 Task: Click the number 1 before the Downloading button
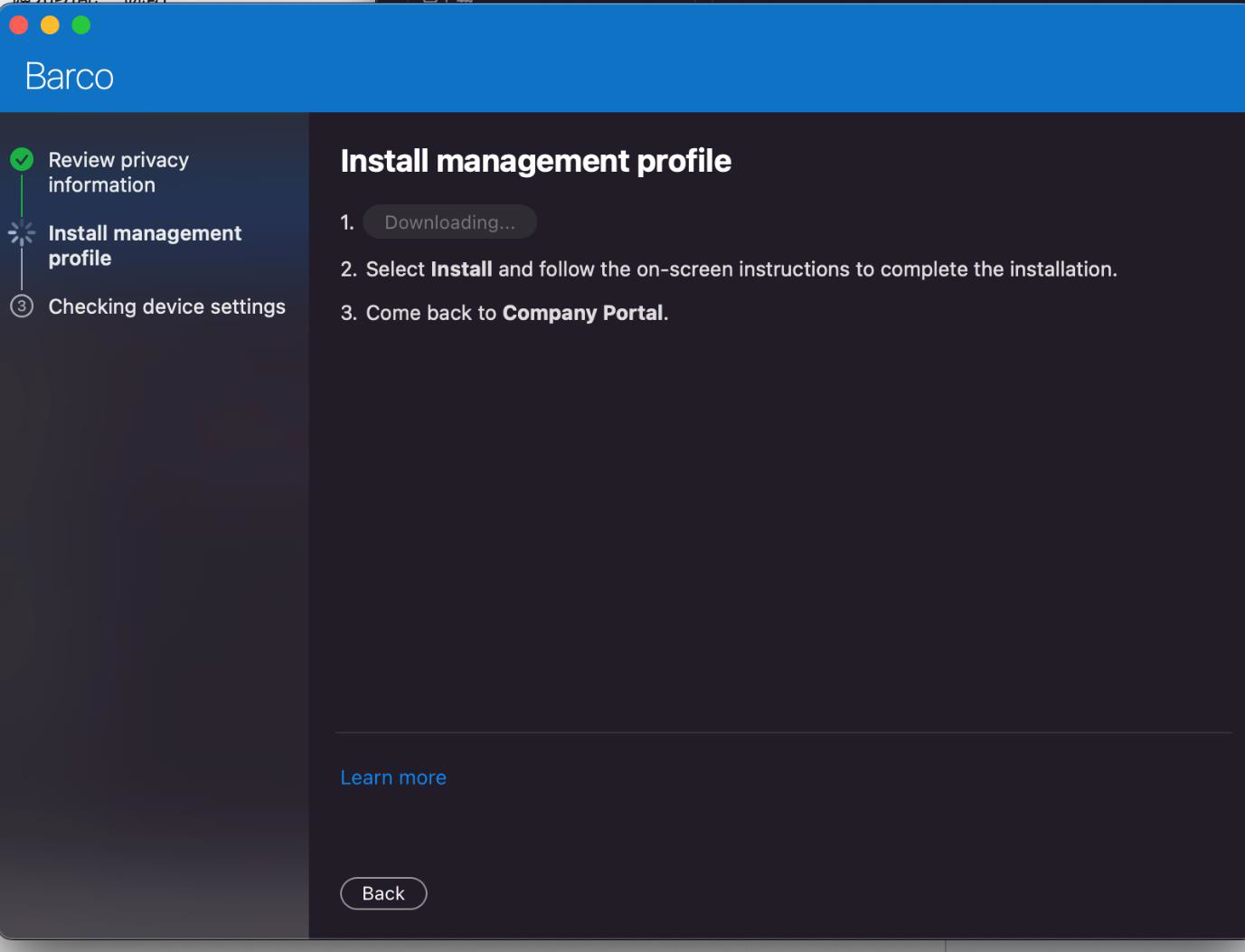pyautogui.click(x=347, y=222)
